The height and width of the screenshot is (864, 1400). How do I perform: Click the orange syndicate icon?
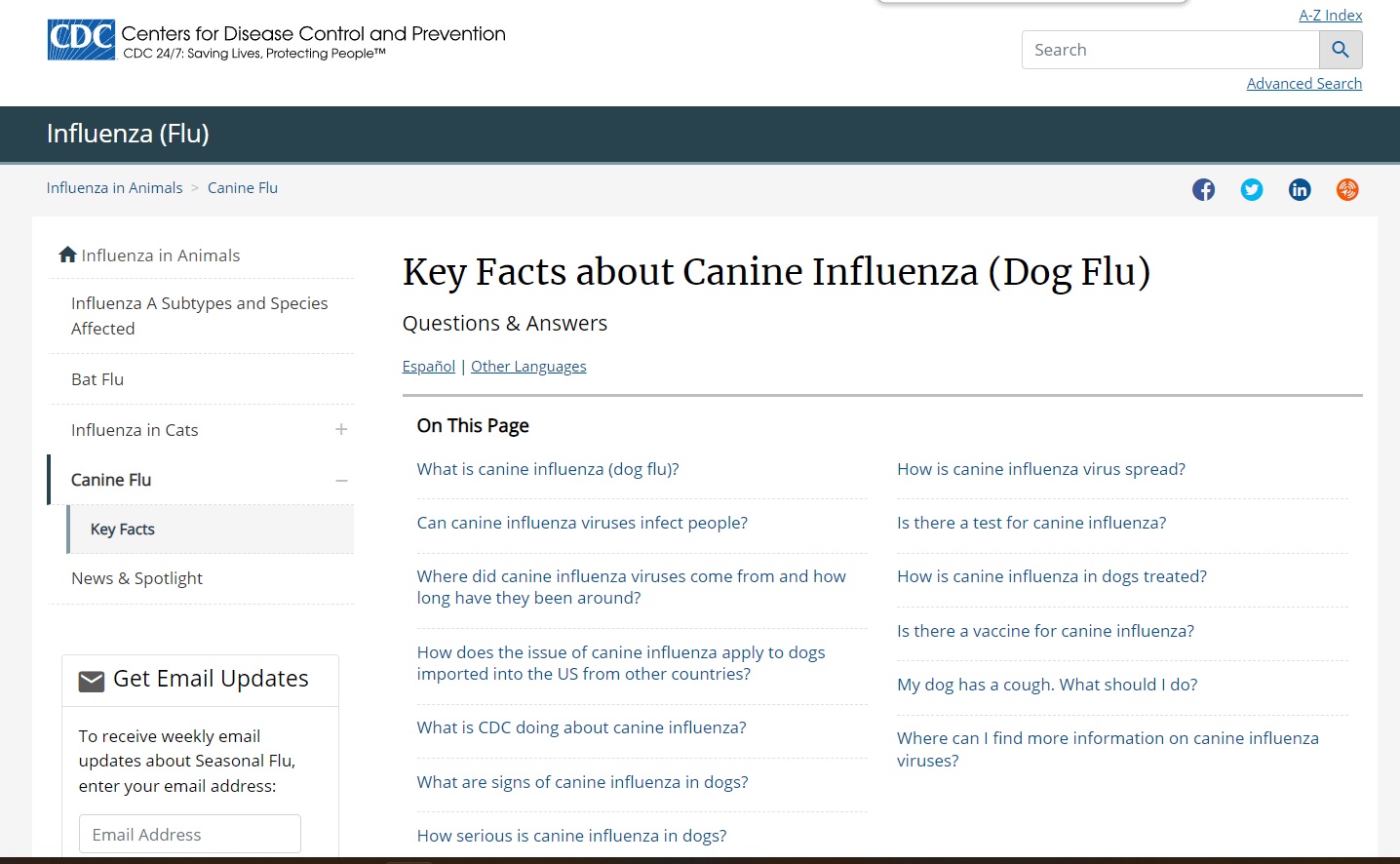point(1346,189)
